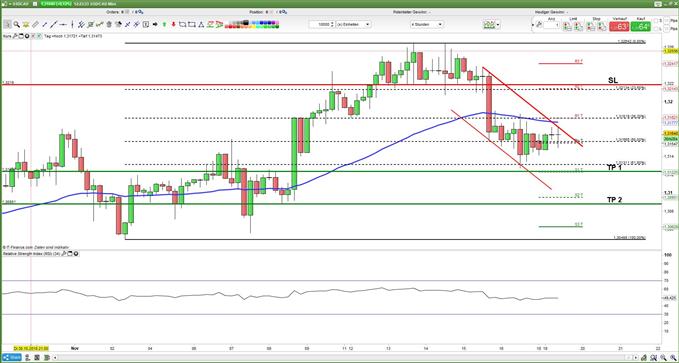This screenshot has height=363, width=679.
Task: Click the trash delete-objects icon
Action: 109,24
